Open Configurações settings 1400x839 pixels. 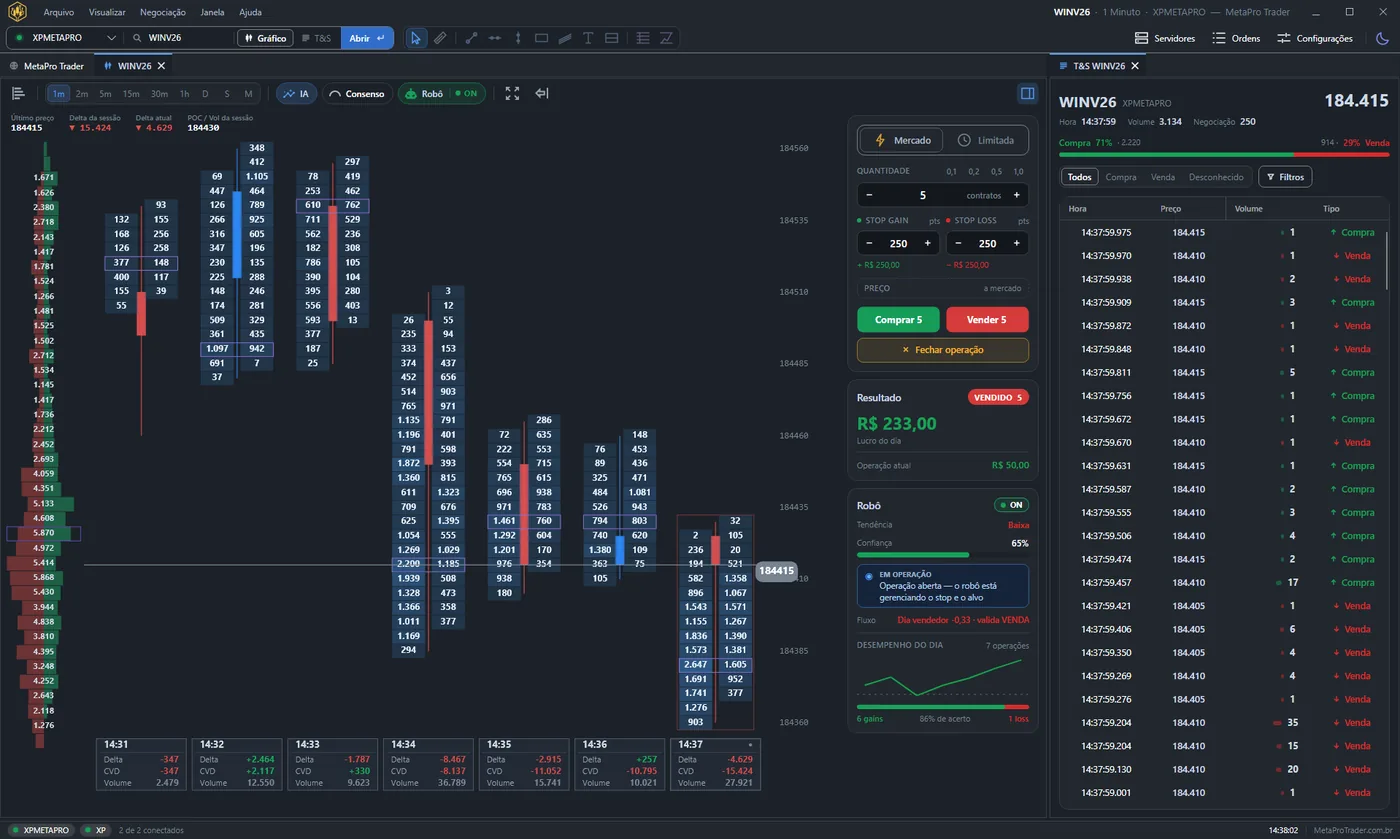click(1315, 38)
